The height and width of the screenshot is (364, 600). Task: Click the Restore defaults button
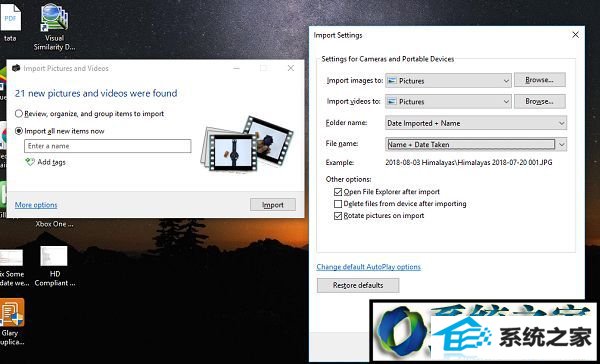pyautogui.click(x=358, y=285)
